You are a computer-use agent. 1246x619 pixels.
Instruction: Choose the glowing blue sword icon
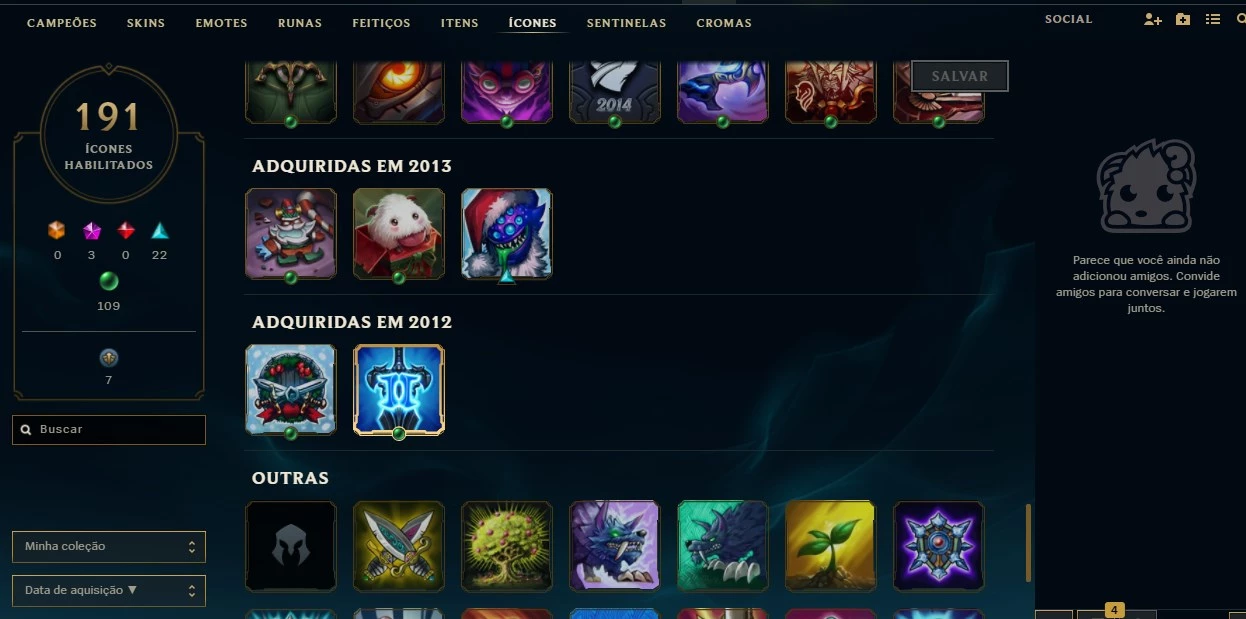(399, 389)
